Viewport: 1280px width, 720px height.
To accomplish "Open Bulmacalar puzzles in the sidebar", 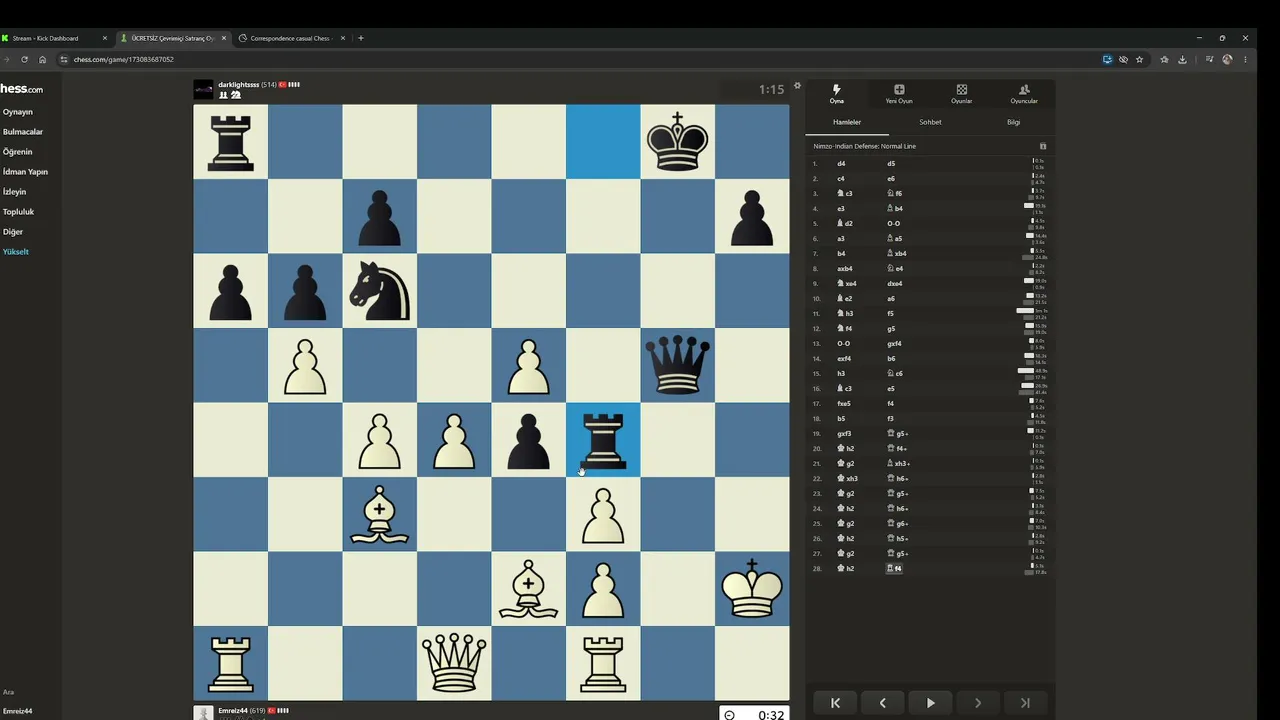I will point(23,132).
